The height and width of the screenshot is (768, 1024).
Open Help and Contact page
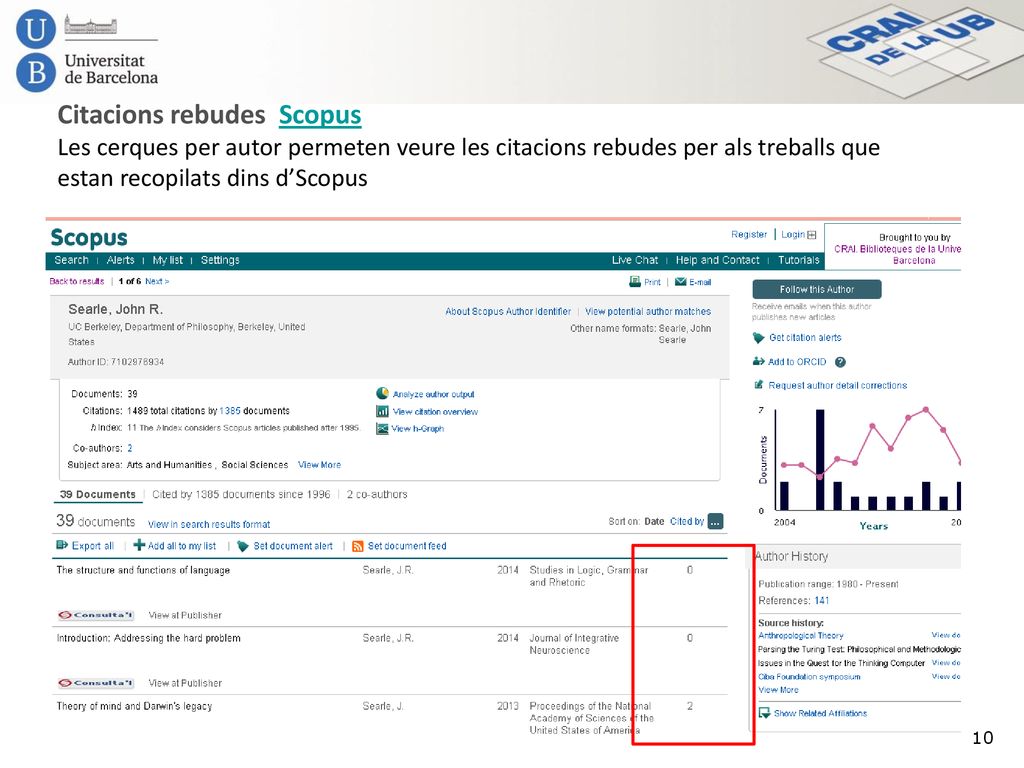click(x=717, y=260)
